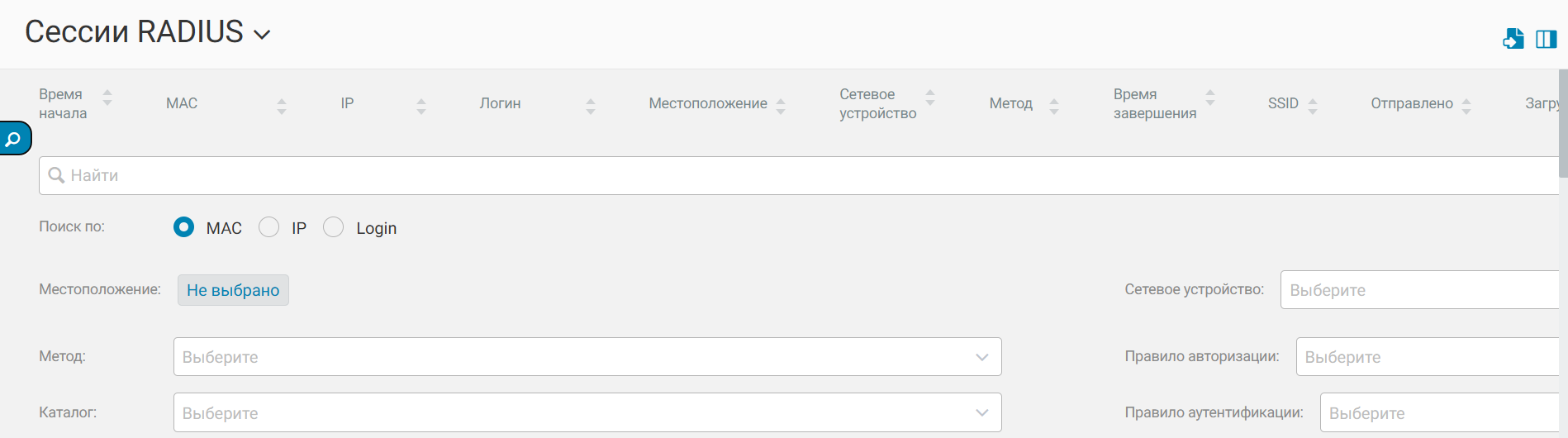
Task: Sort by Местоположение column arrows
Action: tap(781, 106)
